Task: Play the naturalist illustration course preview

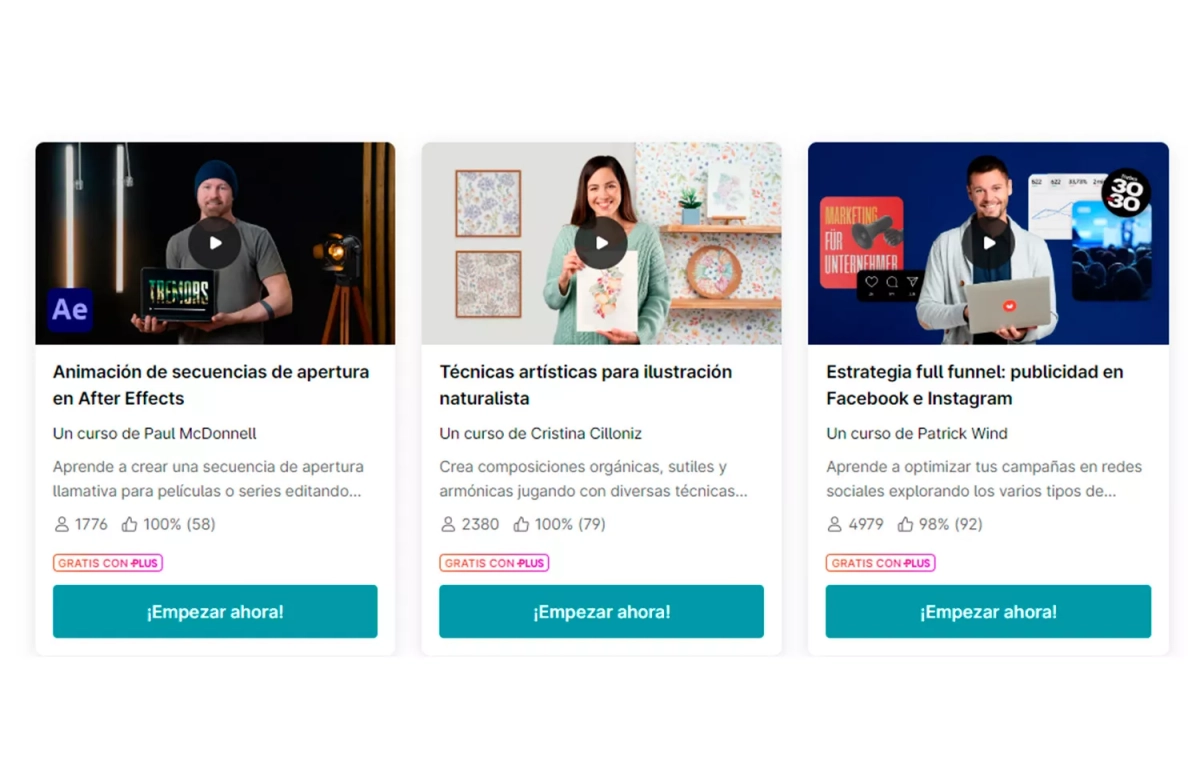Action: point(601,243)
